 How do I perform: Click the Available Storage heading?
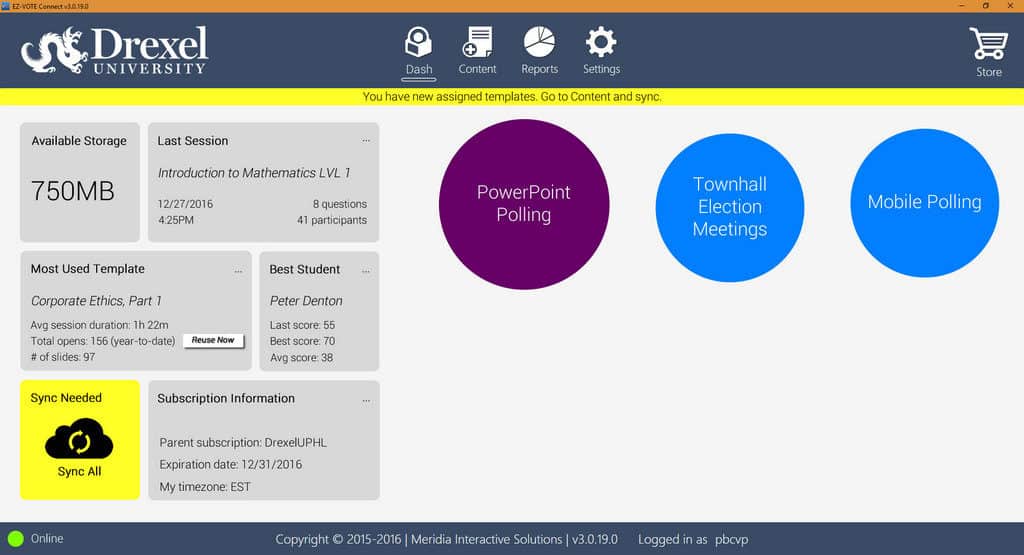(79, 140)
